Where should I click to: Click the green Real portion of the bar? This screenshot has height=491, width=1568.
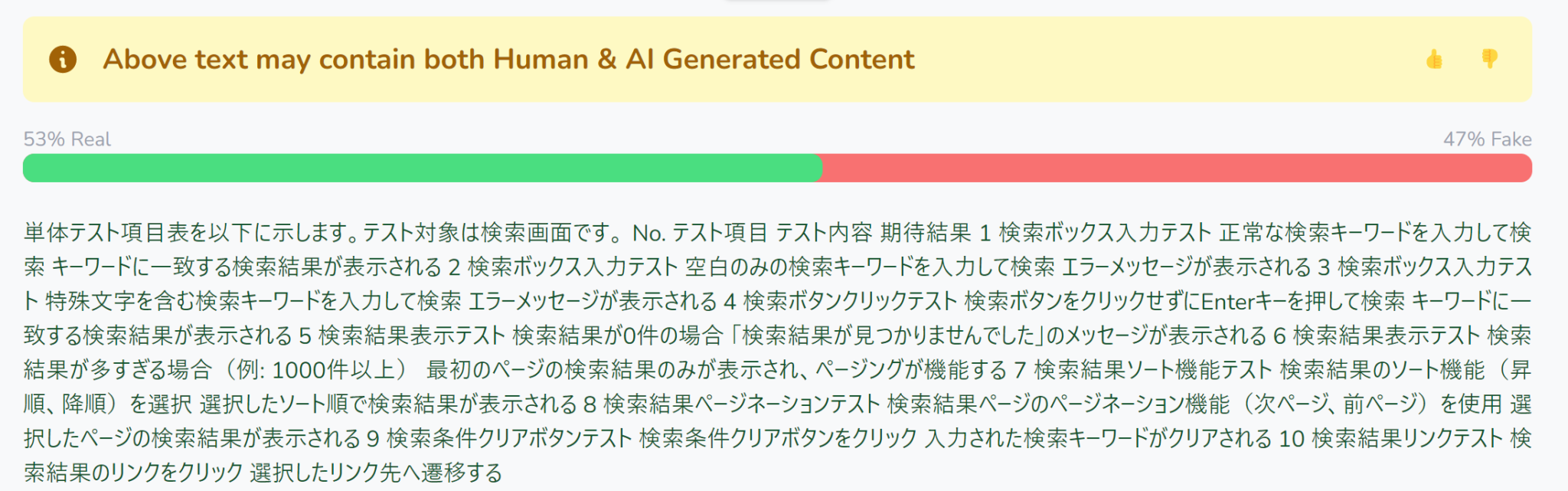(x=421, y=168)
